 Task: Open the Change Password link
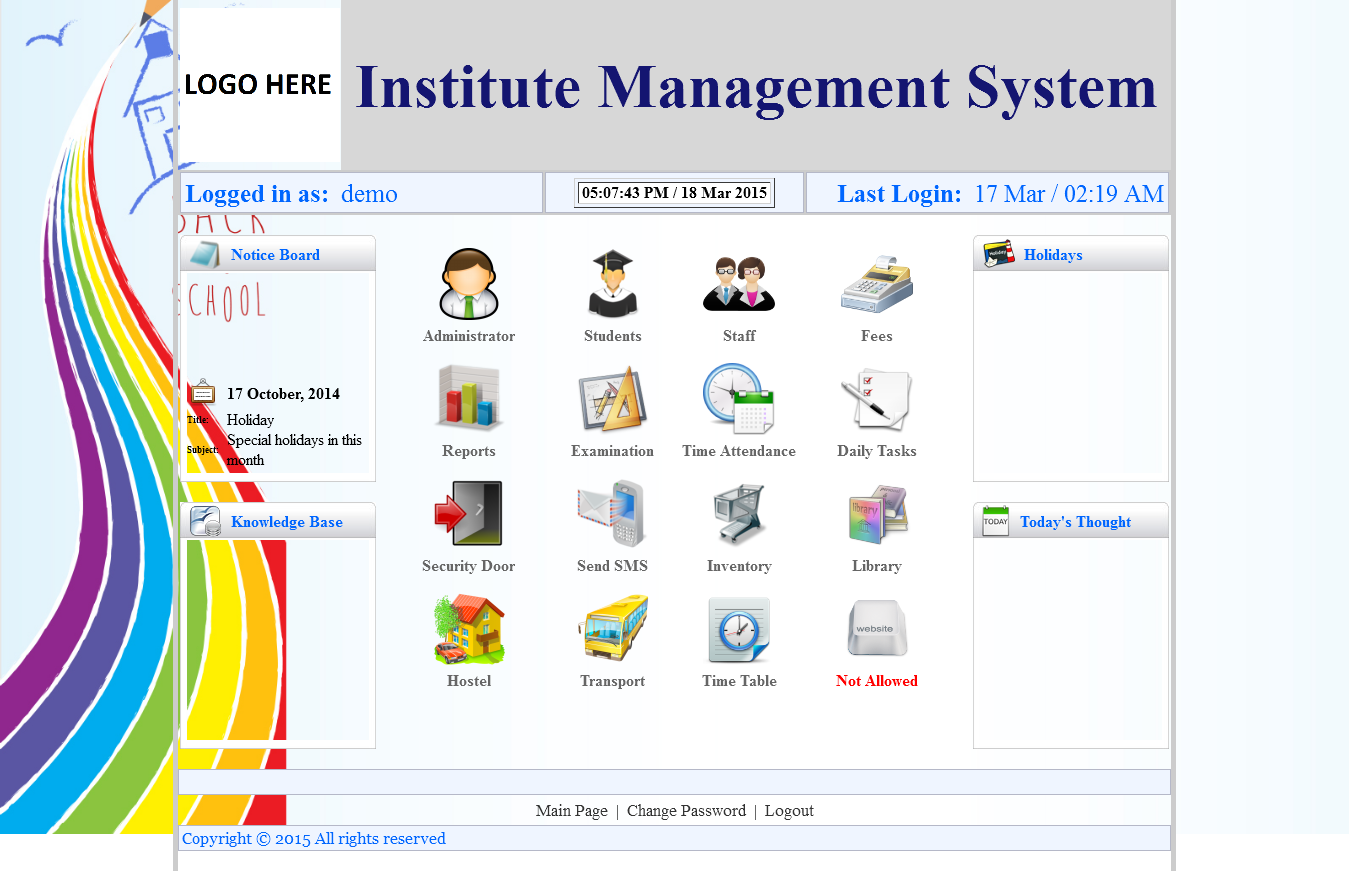tap(686, 810)
